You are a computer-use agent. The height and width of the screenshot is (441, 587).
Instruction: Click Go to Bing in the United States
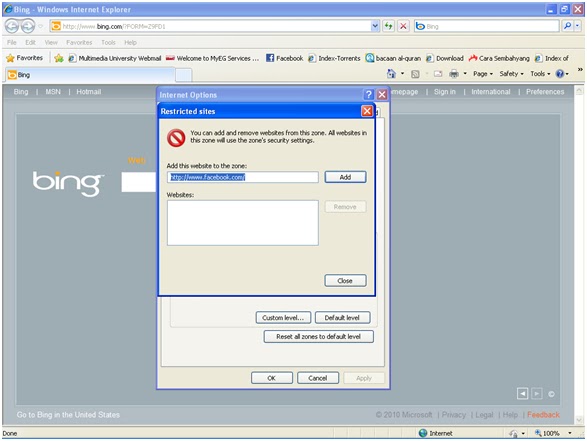(68, 415)
